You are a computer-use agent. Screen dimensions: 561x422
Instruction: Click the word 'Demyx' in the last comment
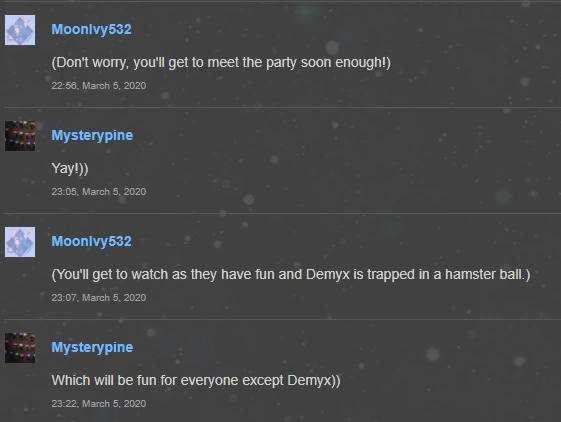click(309, 380)
